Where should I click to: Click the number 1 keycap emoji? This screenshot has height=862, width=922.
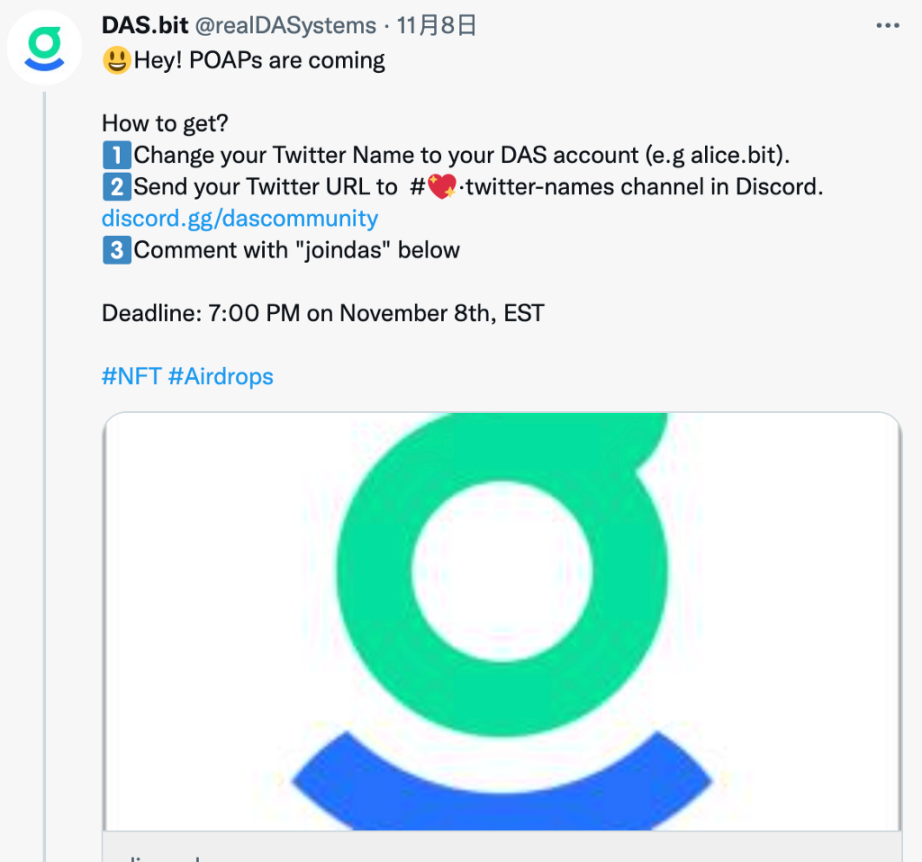click(116, 155)
